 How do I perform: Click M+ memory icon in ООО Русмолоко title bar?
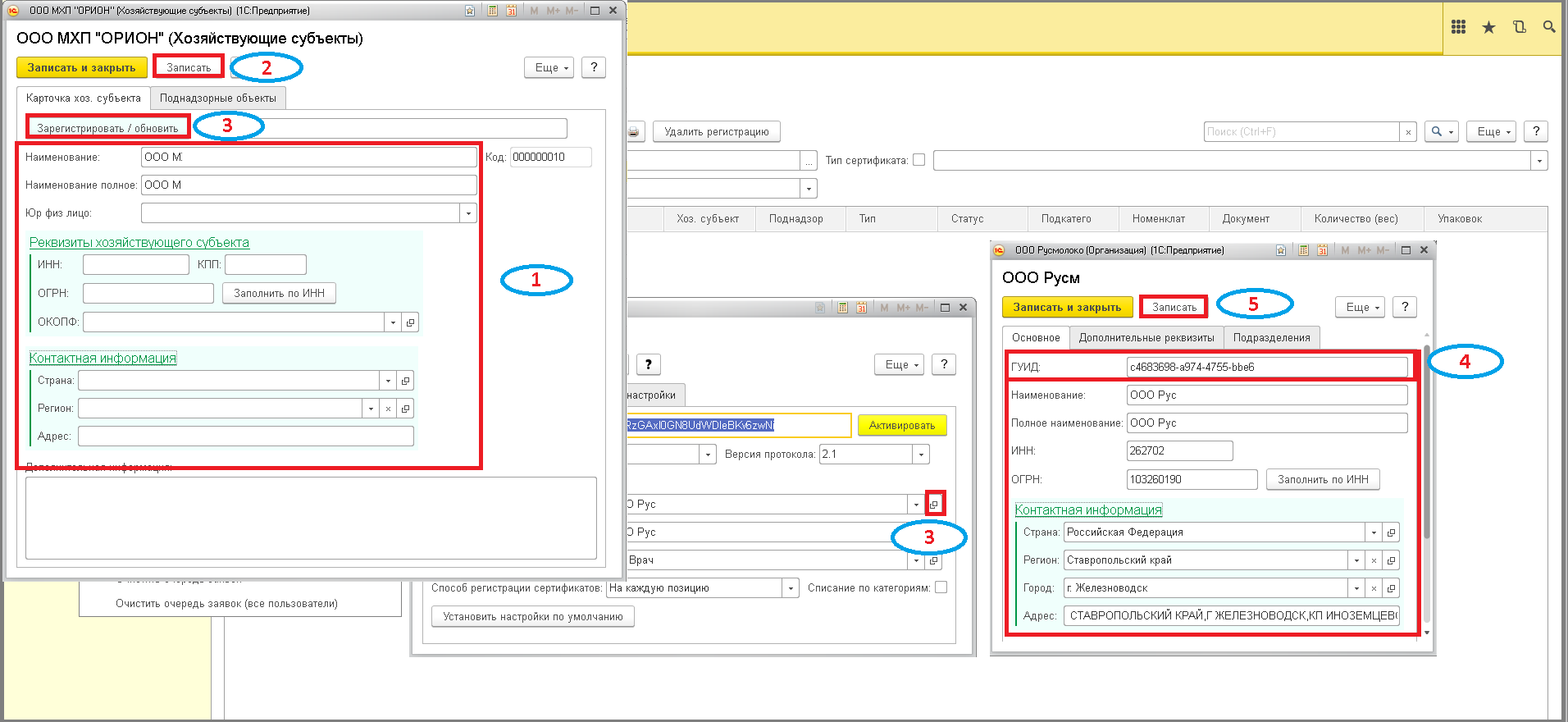1365,250
